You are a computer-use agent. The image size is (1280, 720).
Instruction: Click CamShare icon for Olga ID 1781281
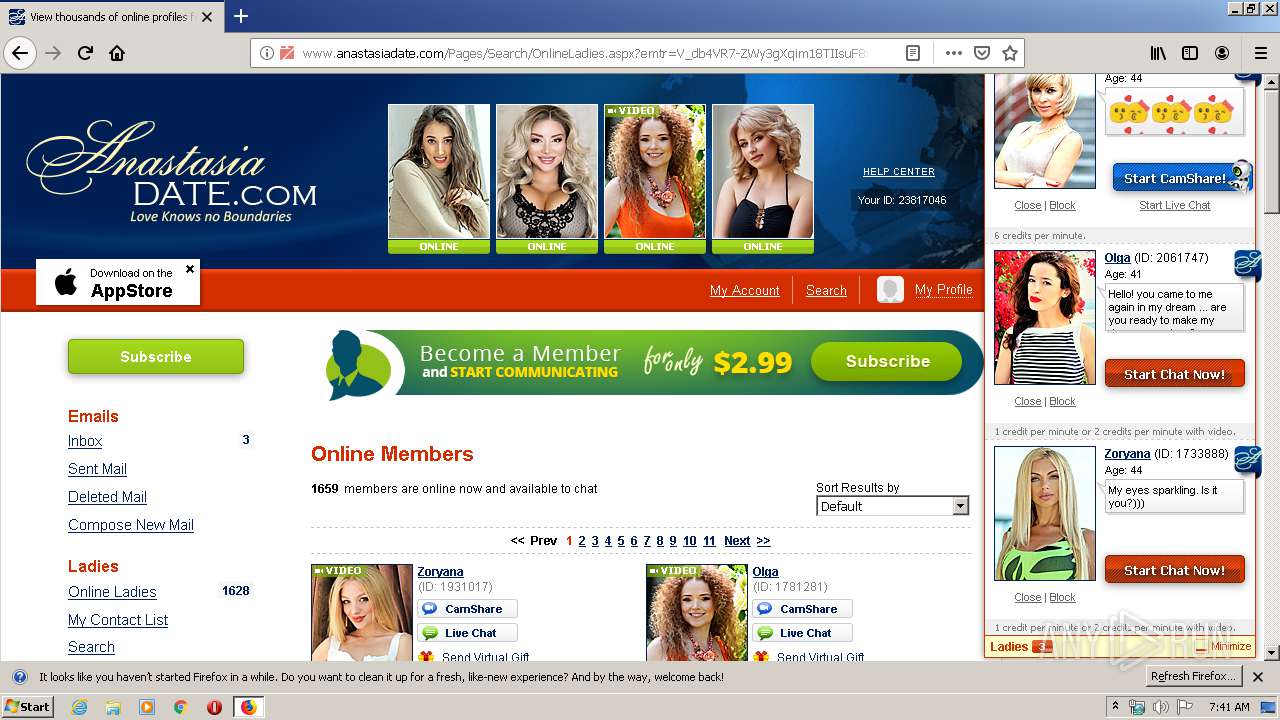[765, 609]
